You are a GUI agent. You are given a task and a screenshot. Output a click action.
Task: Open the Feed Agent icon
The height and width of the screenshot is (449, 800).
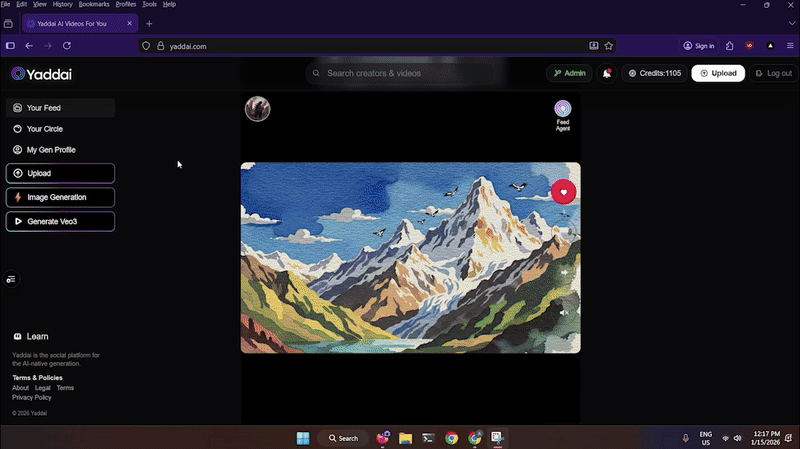click(563, 109)
